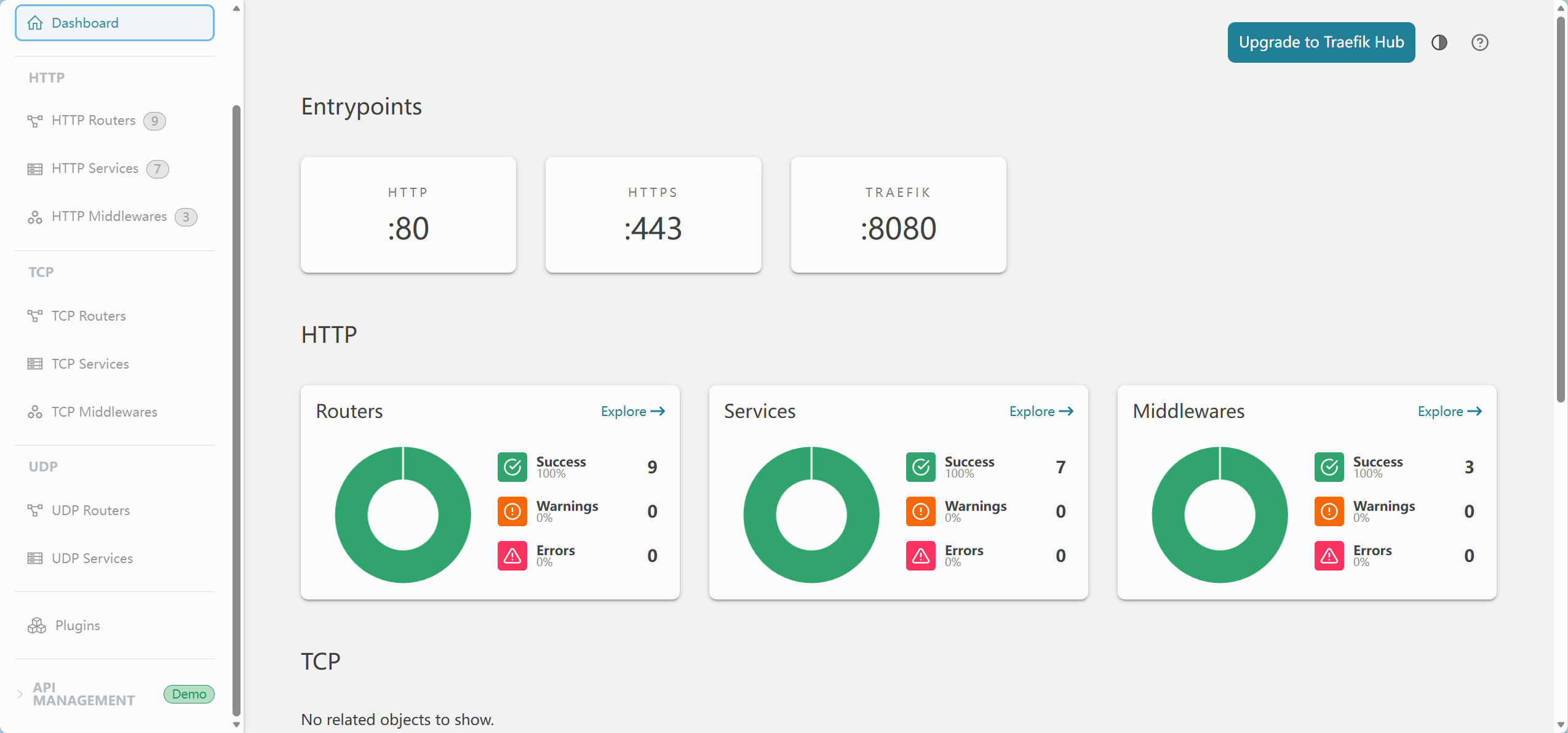Open the help question mark icon
This screenshot has height=733, width=1568.
click(1479, 42)
